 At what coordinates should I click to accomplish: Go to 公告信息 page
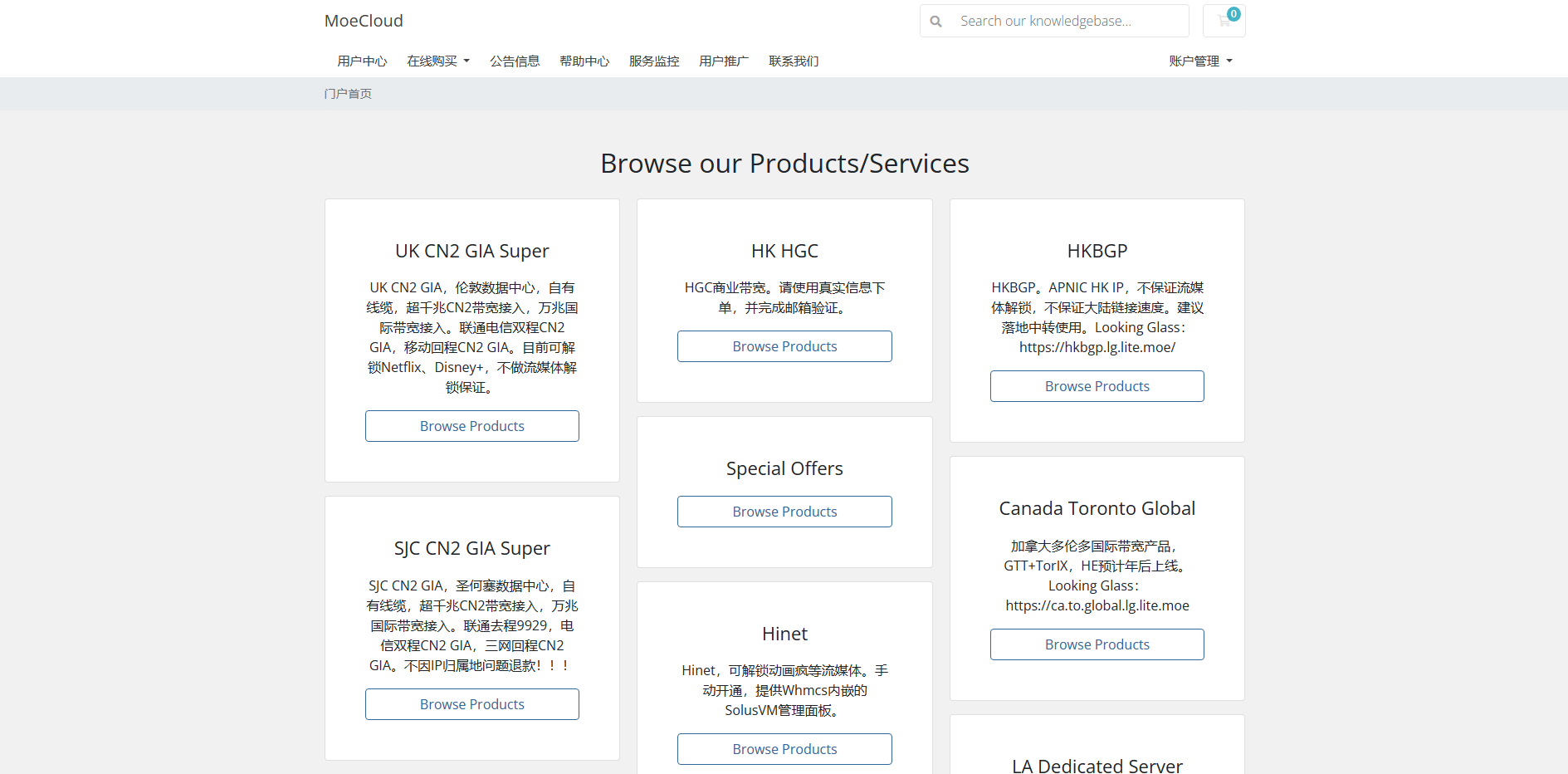[x=515, y=61]
